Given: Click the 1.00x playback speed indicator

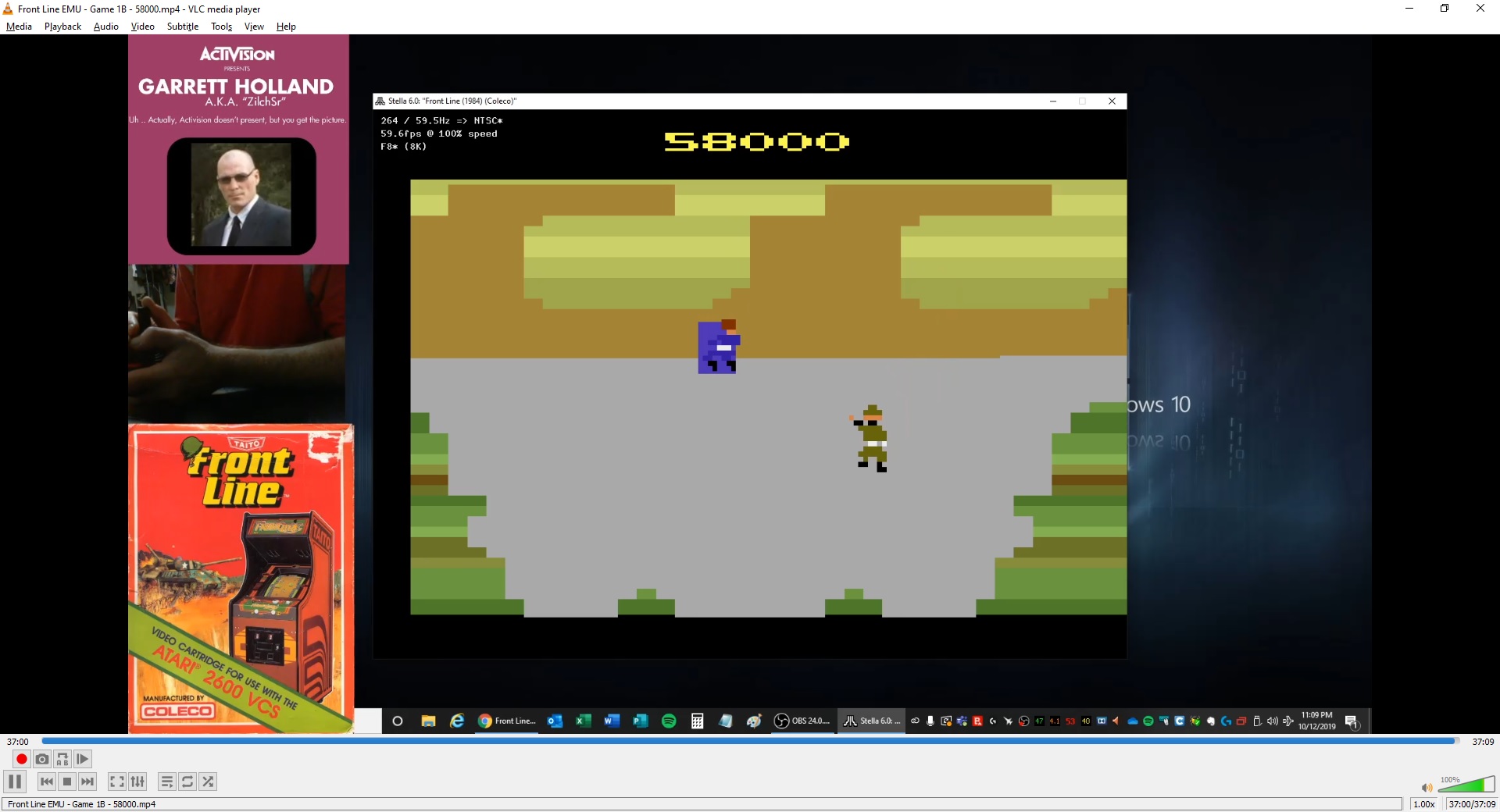Looking at the screenshot, I should [x=1423, y=804].
